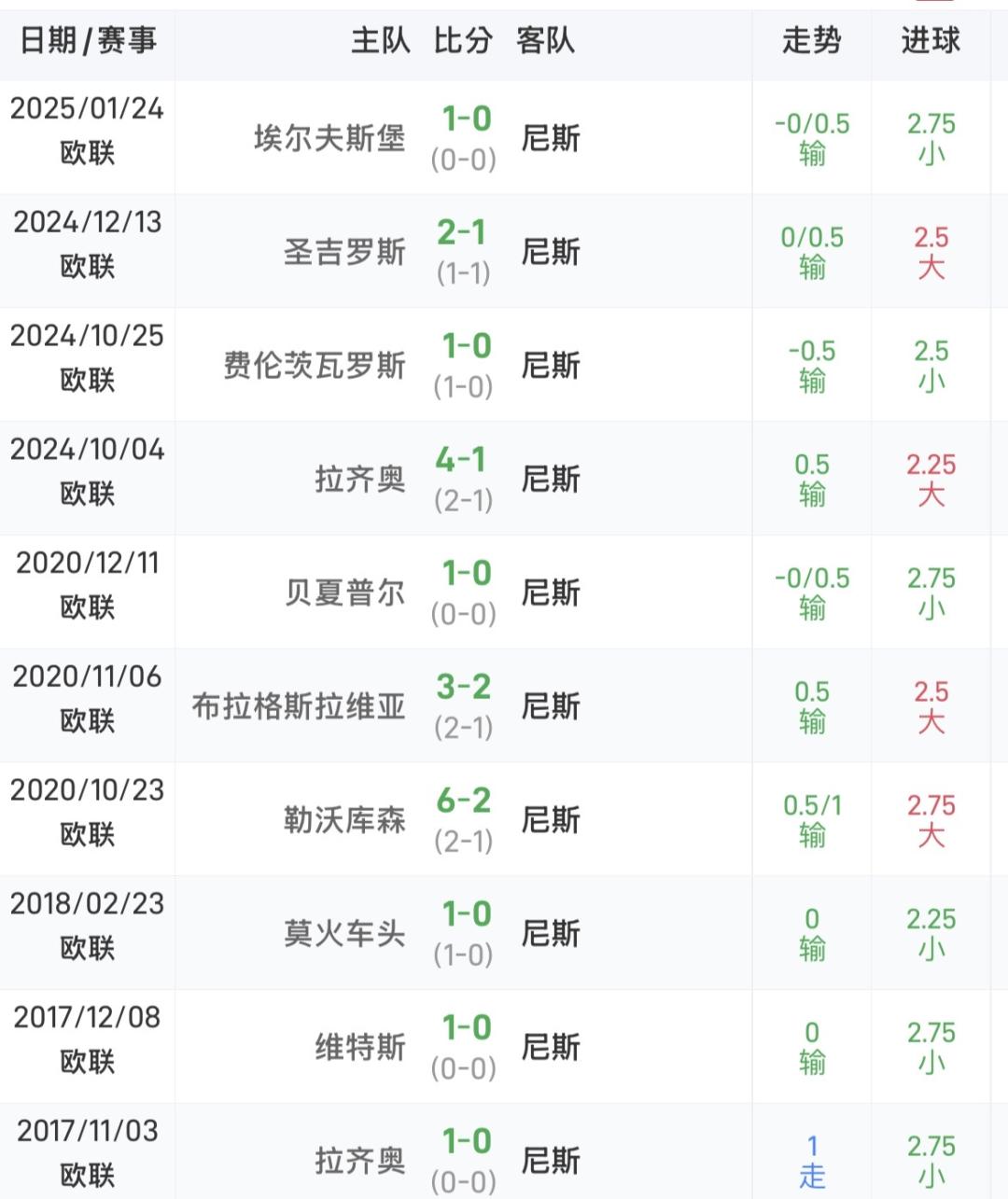Click 尼斯 in the 2025/01/24 row
The width and height of the screenshot is (1008, 1199).
pos(551,139)
